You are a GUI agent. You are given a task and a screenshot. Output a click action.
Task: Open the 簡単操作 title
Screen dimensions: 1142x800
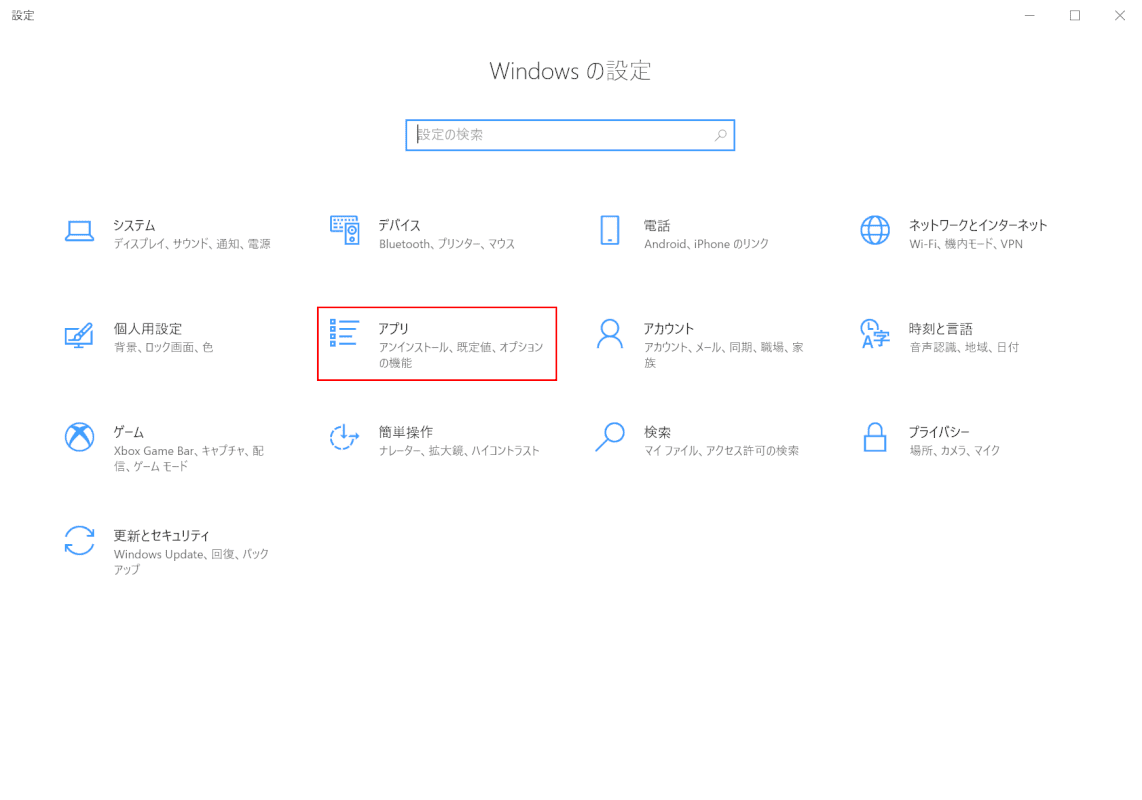(406, 432)
